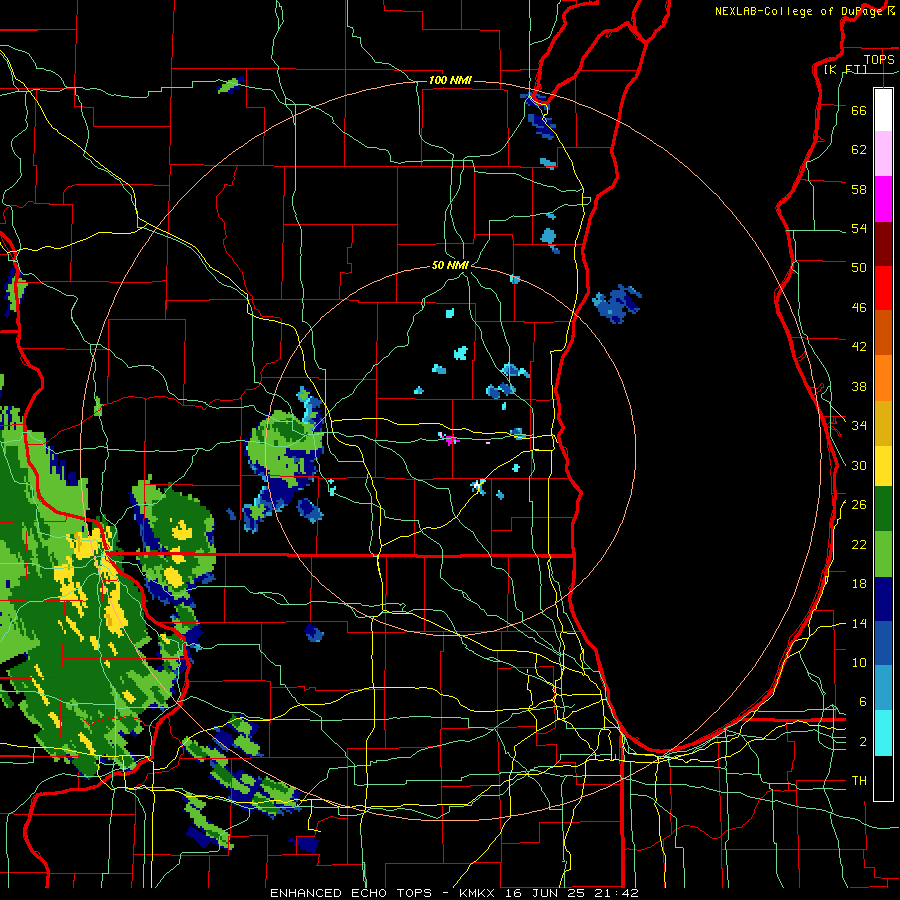
Task: Click the 'TOPS' legend title
Action: pyautogui.click(x=879, y=59)
